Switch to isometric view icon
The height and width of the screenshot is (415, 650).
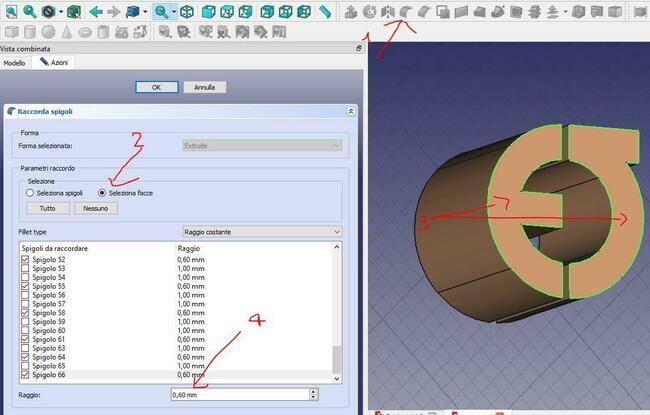[185, 12]
